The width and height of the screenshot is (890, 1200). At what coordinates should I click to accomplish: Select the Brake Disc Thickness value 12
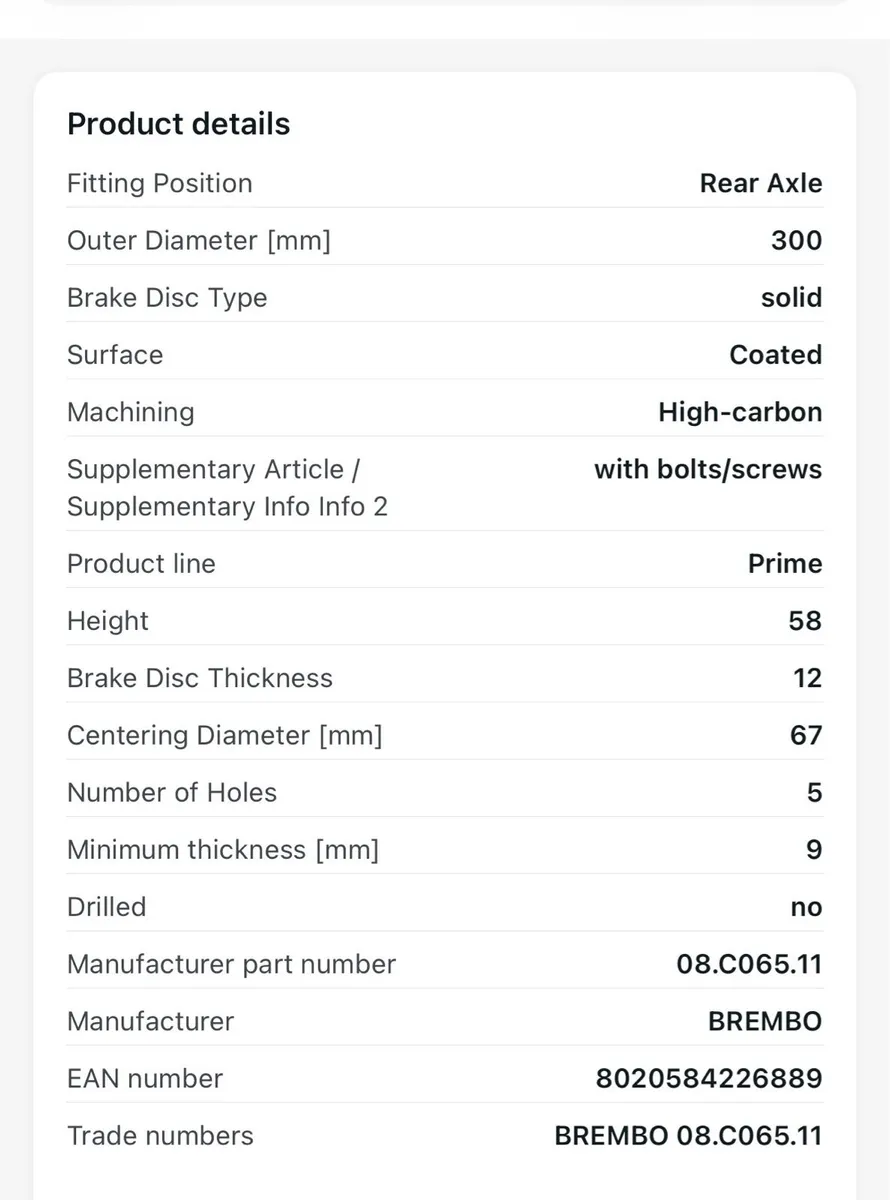tap(807, 678)
